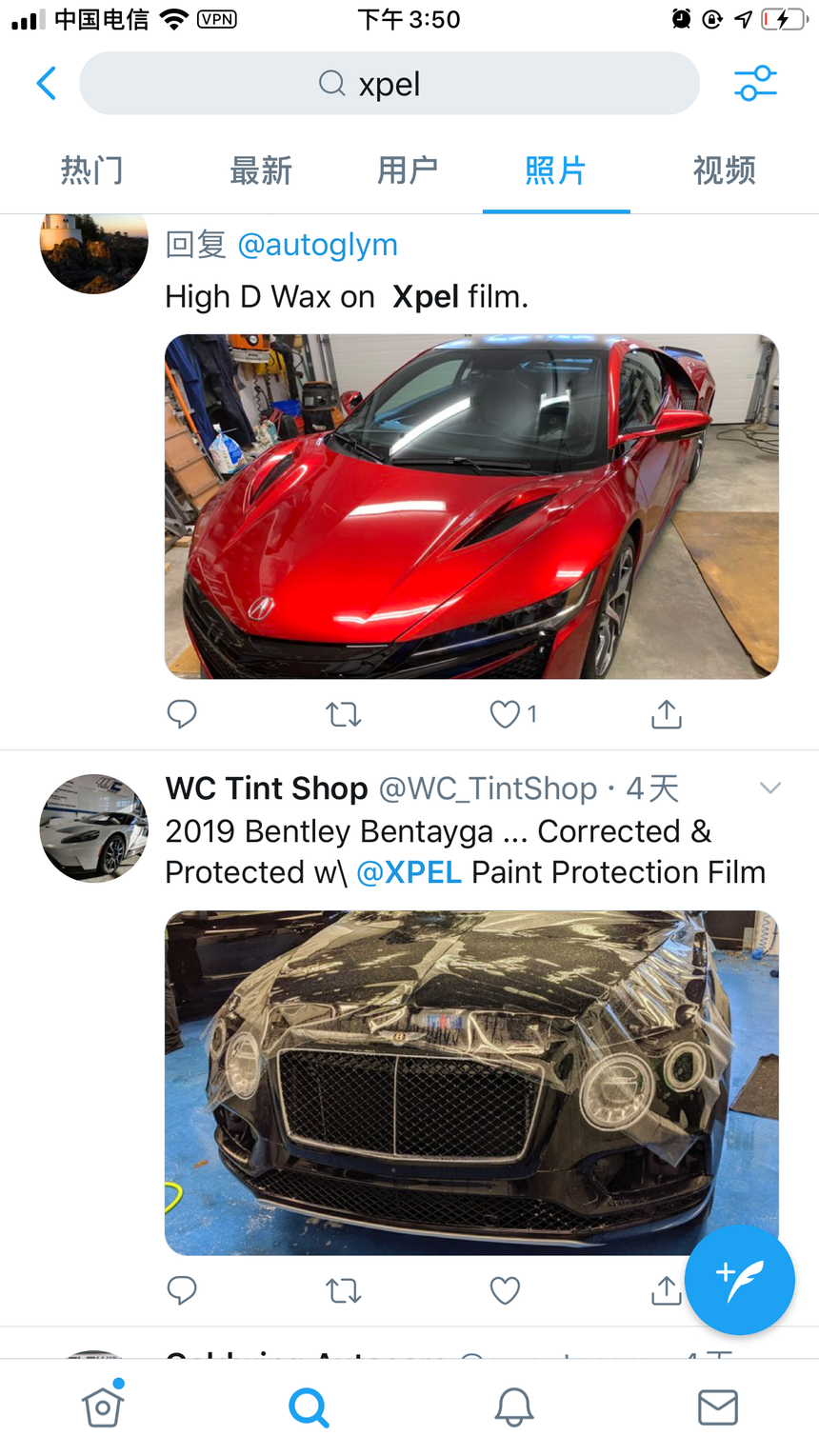Go to the Home tab icon

[x=103, y=1406]
